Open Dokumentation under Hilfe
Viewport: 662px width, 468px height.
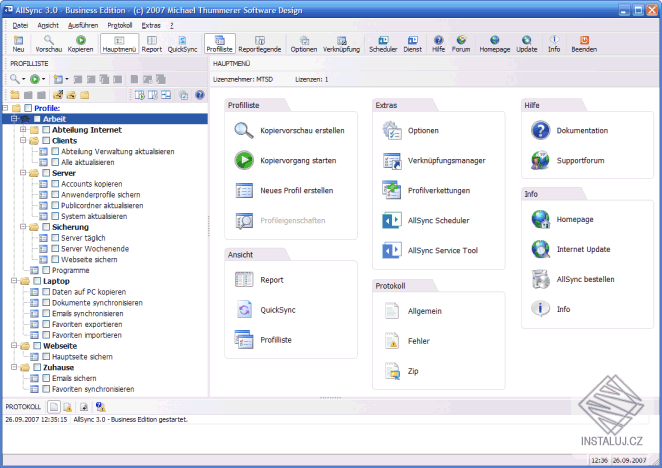[x=570, y=131]
